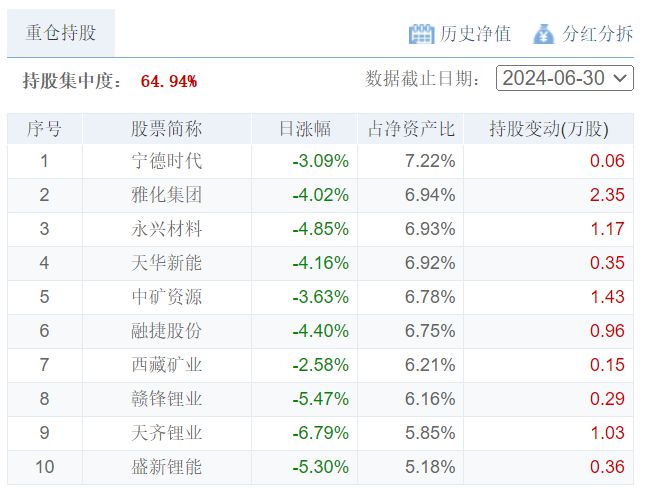Select holding change value 0.29

coord(607,399)
